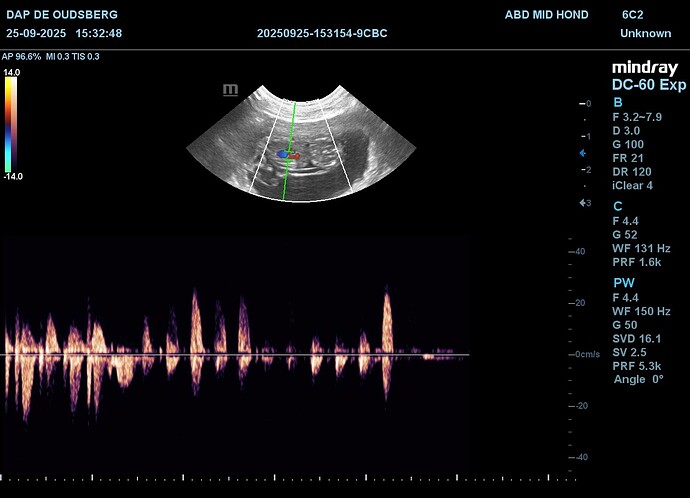Click the blue color flow spot in image
The image size is (690, 498).
click(282, 154)
